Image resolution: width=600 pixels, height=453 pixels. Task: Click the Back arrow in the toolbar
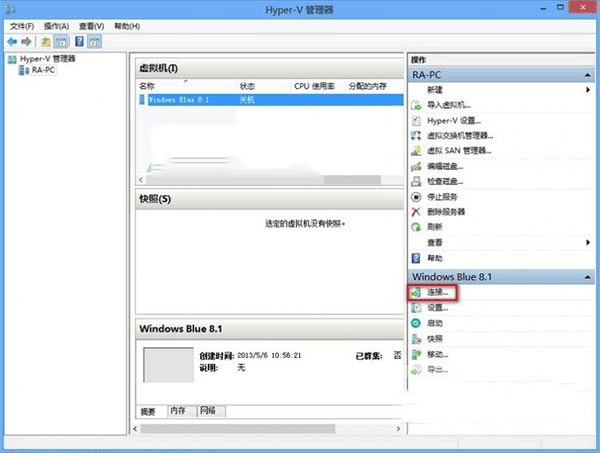pyautogui.click(x=12, y=41)
